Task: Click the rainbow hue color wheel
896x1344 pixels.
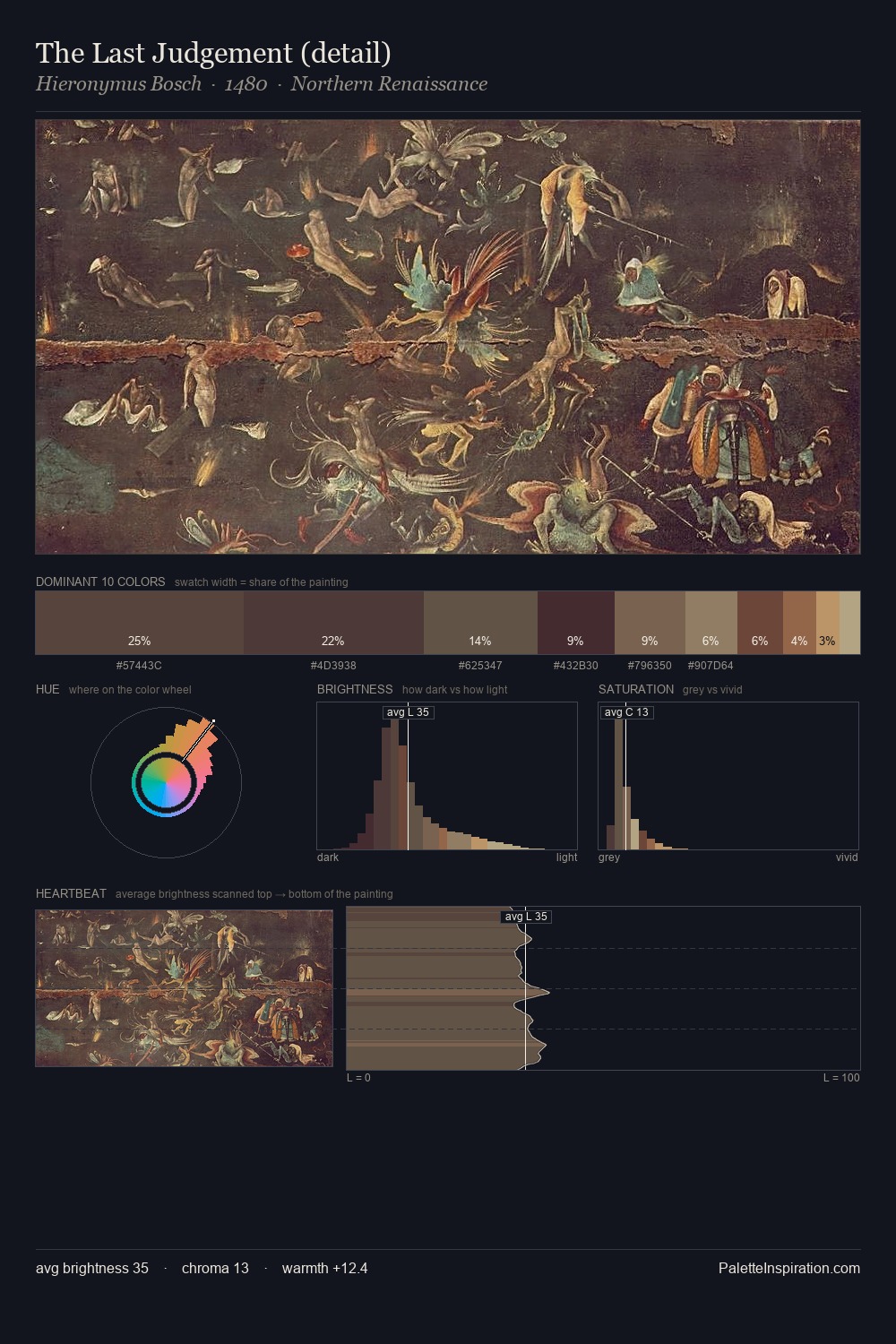Action: 166,782
